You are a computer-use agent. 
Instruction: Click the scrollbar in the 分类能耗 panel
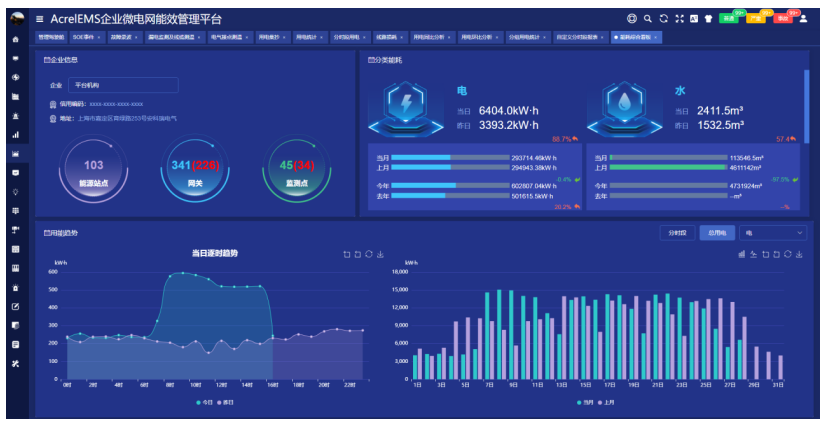807,105
